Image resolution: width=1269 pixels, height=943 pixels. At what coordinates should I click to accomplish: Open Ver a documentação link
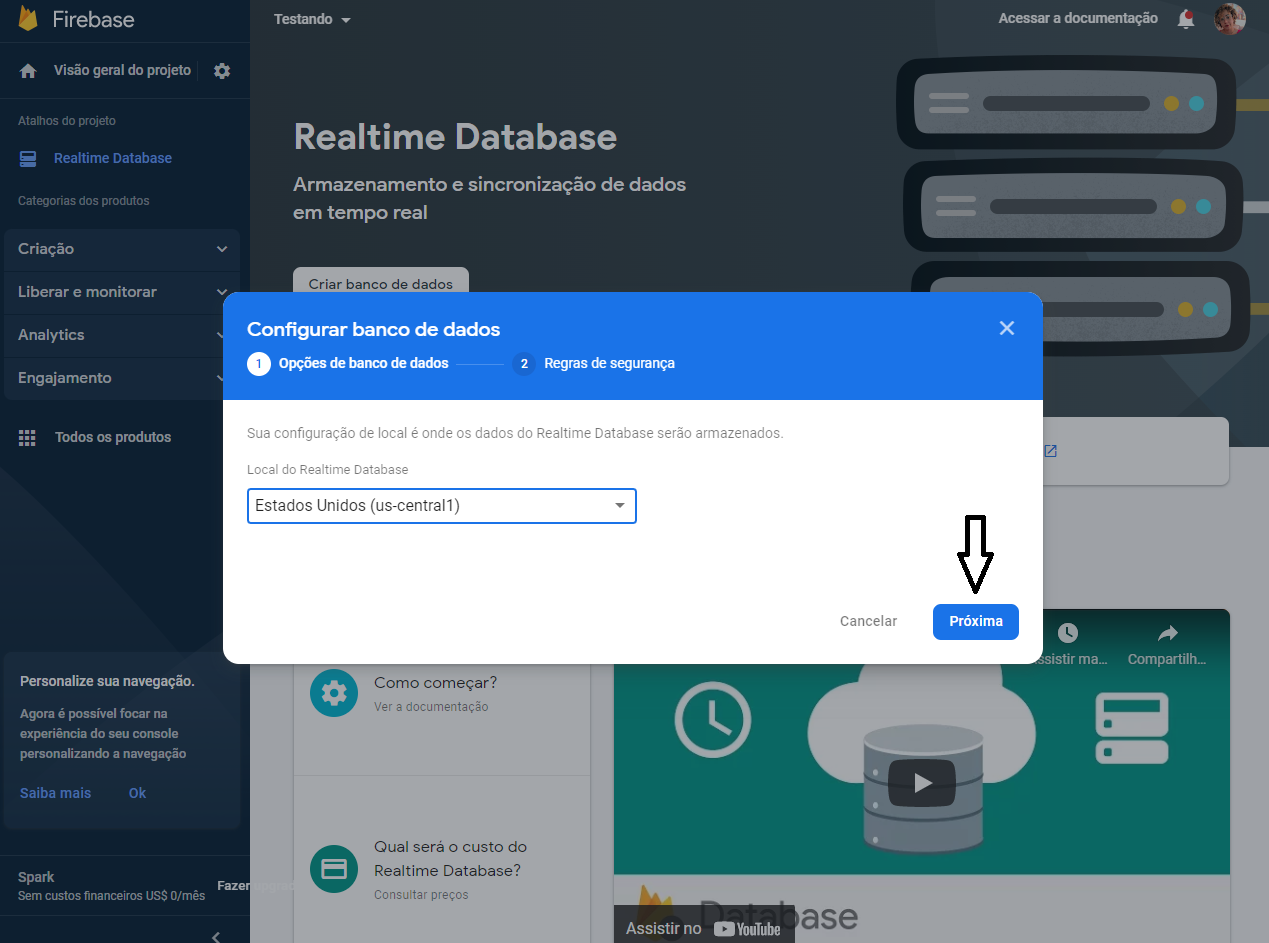431,707
